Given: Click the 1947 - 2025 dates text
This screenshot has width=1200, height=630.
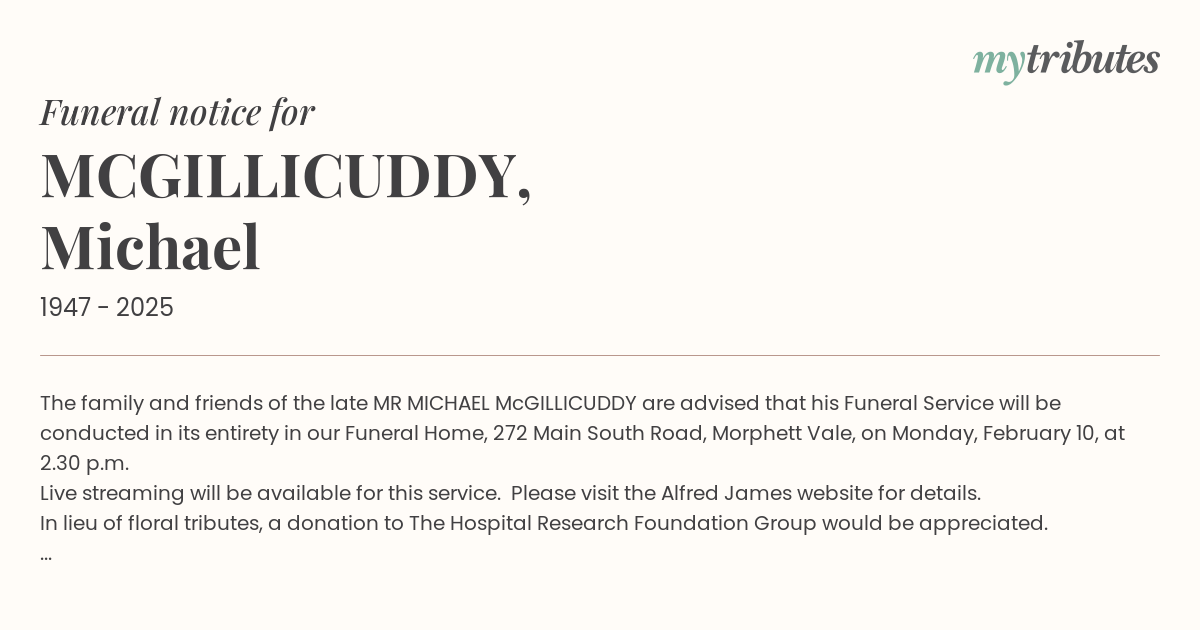Looking at the screenshot, I should pos(107,308).
